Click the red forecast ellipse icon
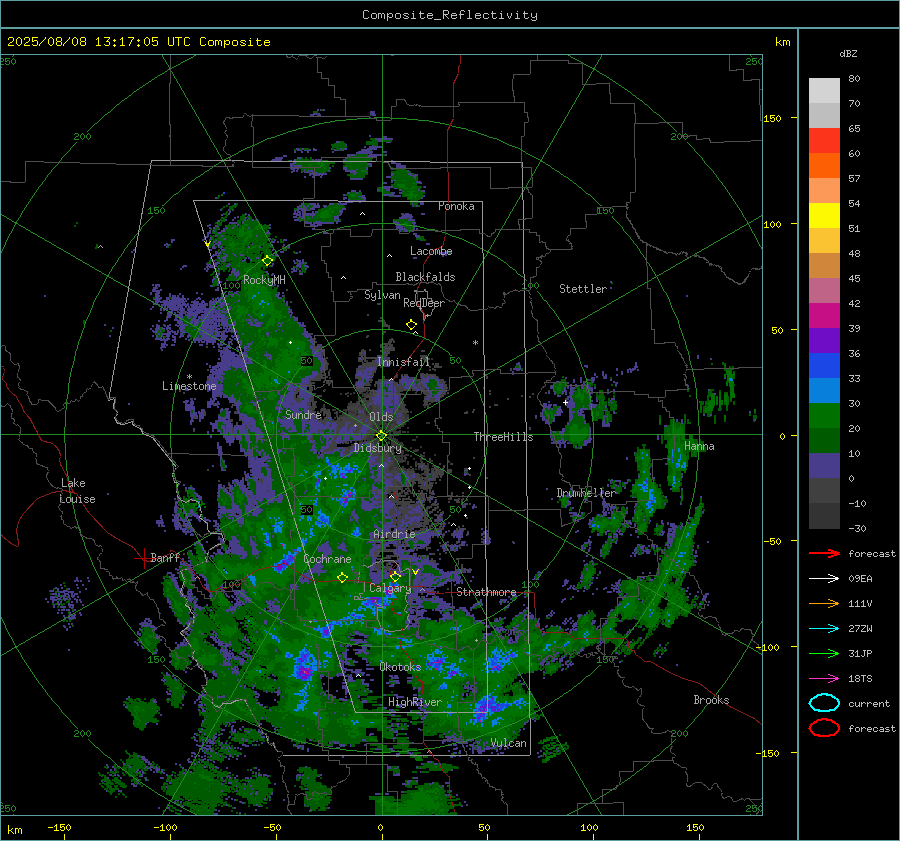The height and width of the screenshot is (841, 900). pyautogui.click(x=824, y=728)
